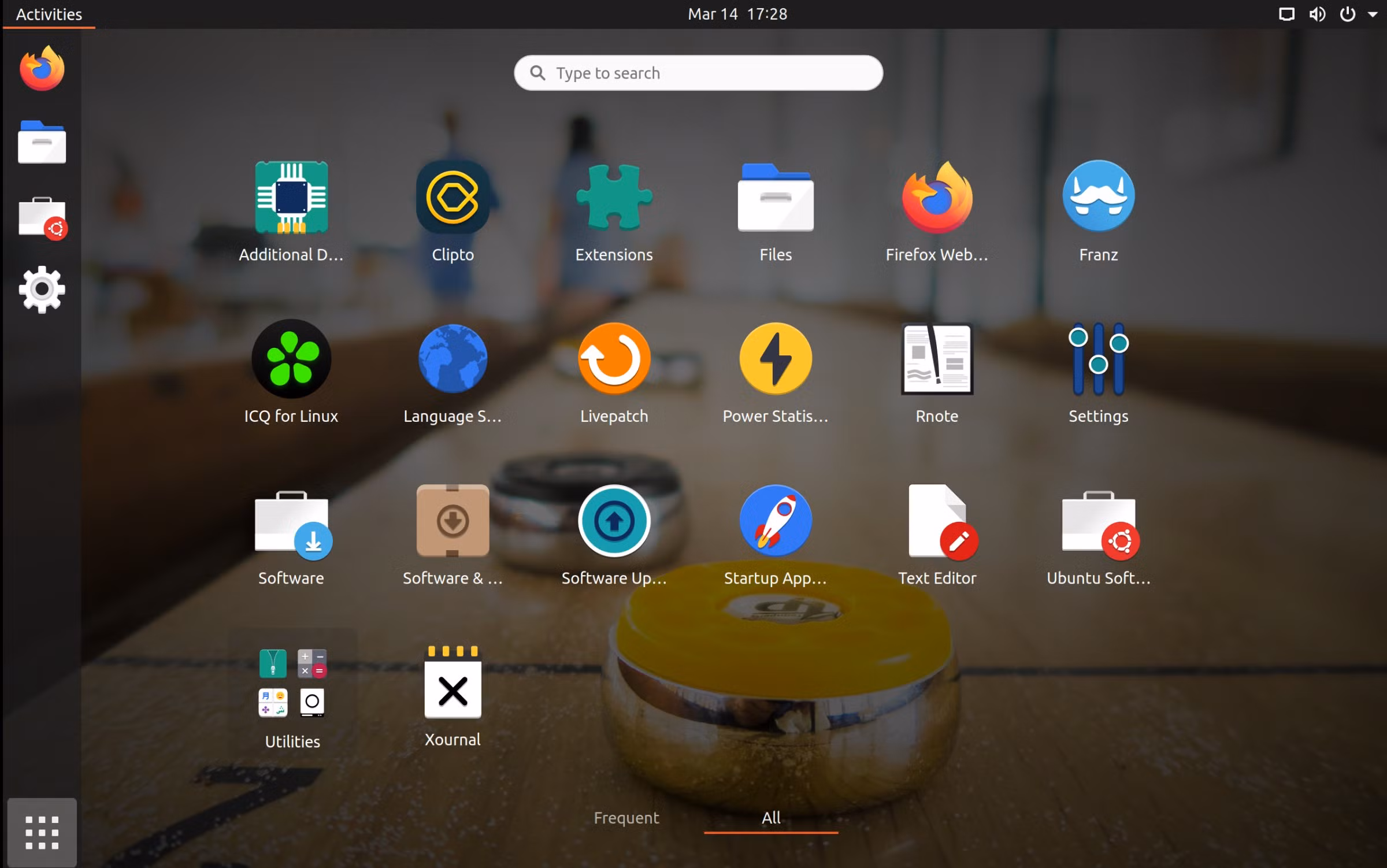Click the screen icon in top bar

point(1286,14)
